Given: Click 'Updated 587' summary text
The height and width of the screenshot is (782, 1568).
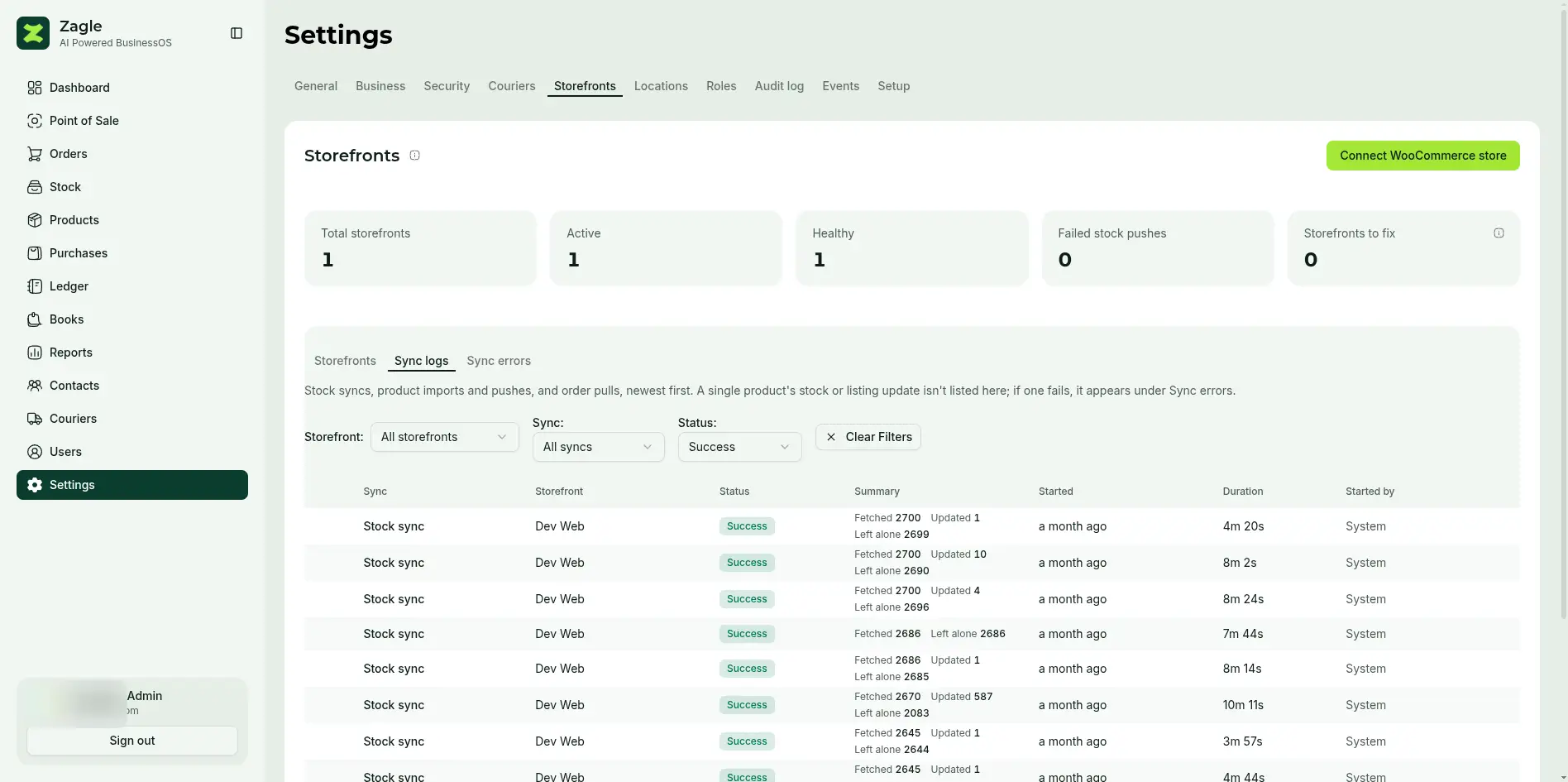Looking at the screenshot, I should pyautogui.click(x=961, y=697).
